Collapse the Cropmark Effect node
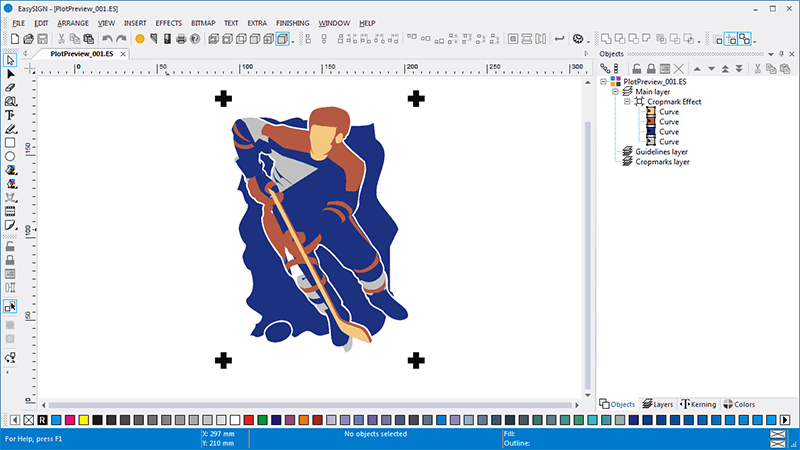The width and height of the screenshot is (800, 450). pyautogui.click(x=627, y=102)
